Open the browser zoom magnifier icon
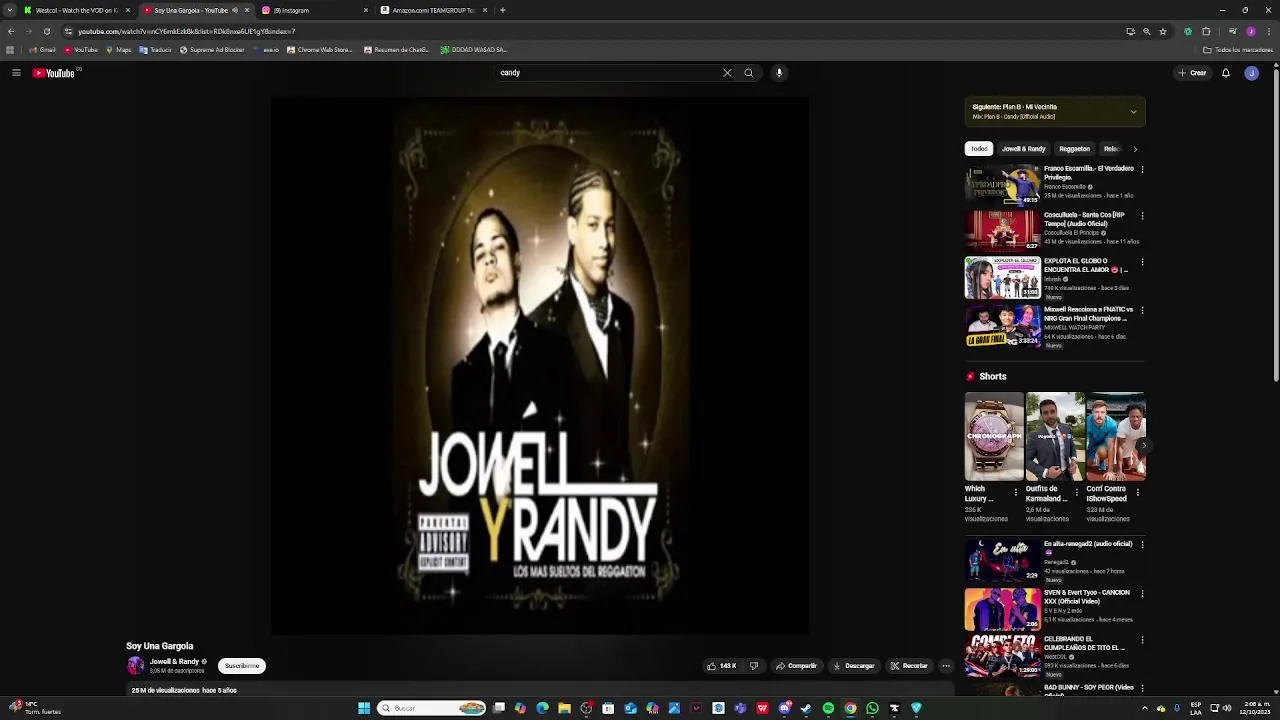Screen dimensions: 1280x720 (1146, 31)
